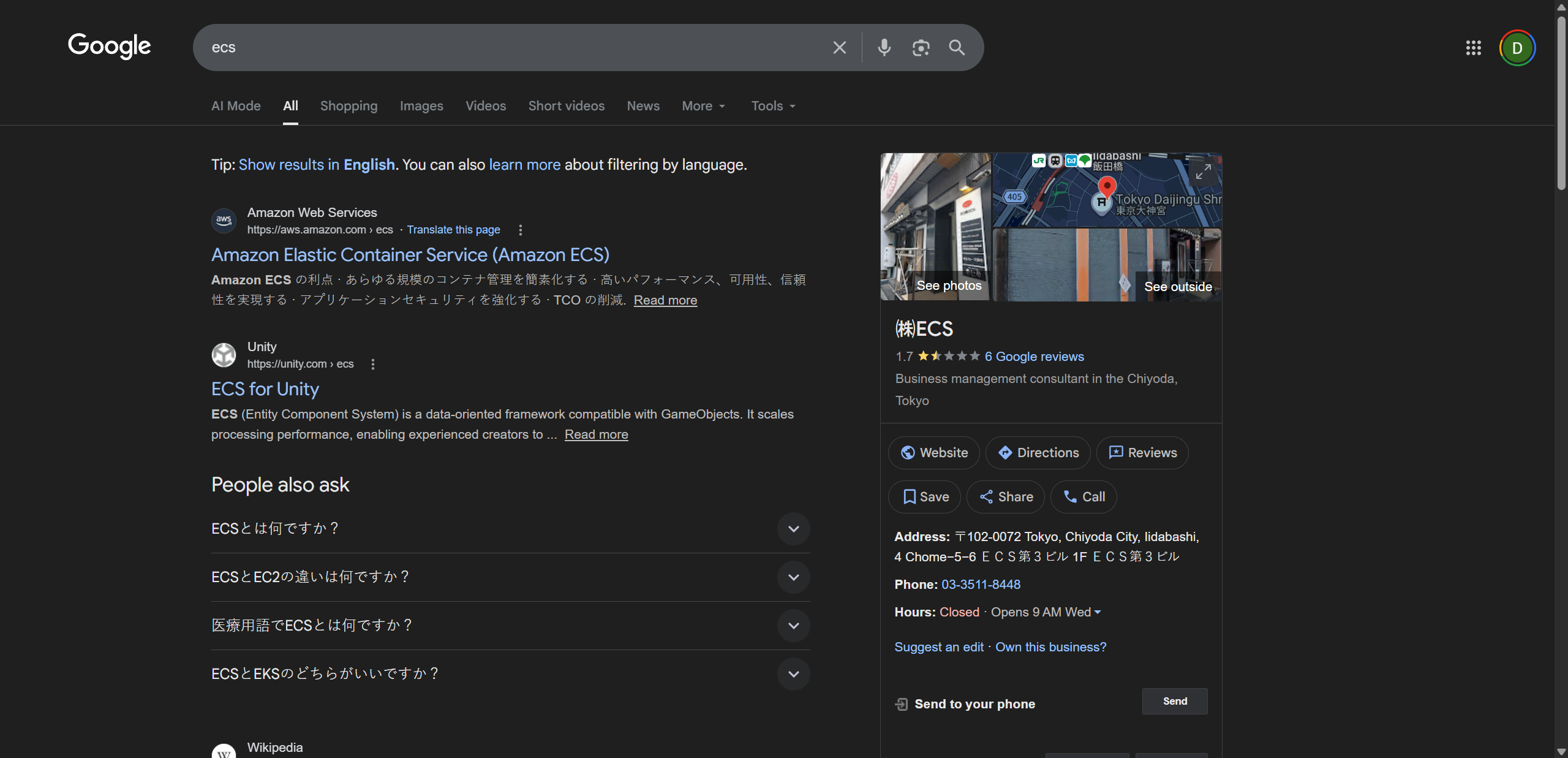The width and height of the screenshot is (1568, 758).
Task: Expand the map with arrows icon
Action: (1203, 172)
